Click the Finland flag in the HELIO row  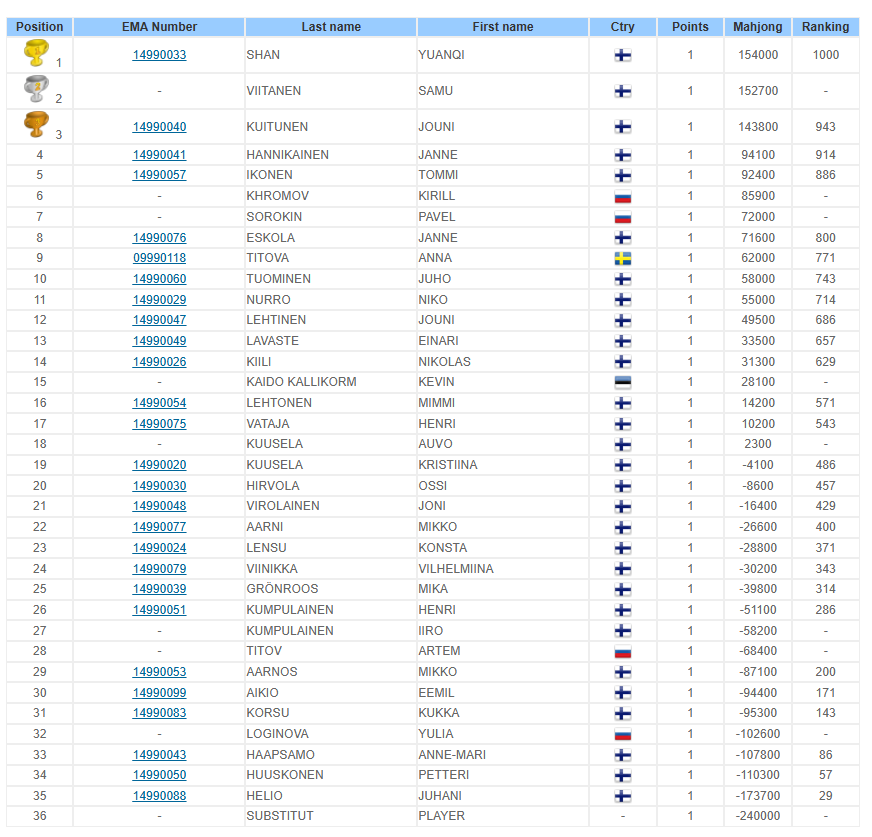(622, 796)
